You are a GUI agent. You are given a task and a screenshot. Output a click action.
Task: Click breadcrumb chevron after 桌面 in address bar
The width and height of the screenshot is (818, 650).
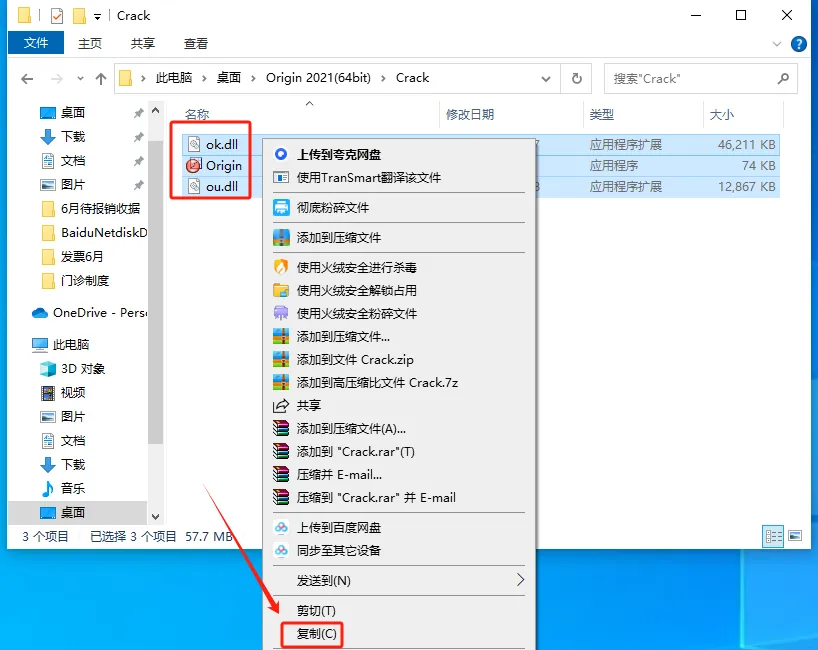coord(253,78)
